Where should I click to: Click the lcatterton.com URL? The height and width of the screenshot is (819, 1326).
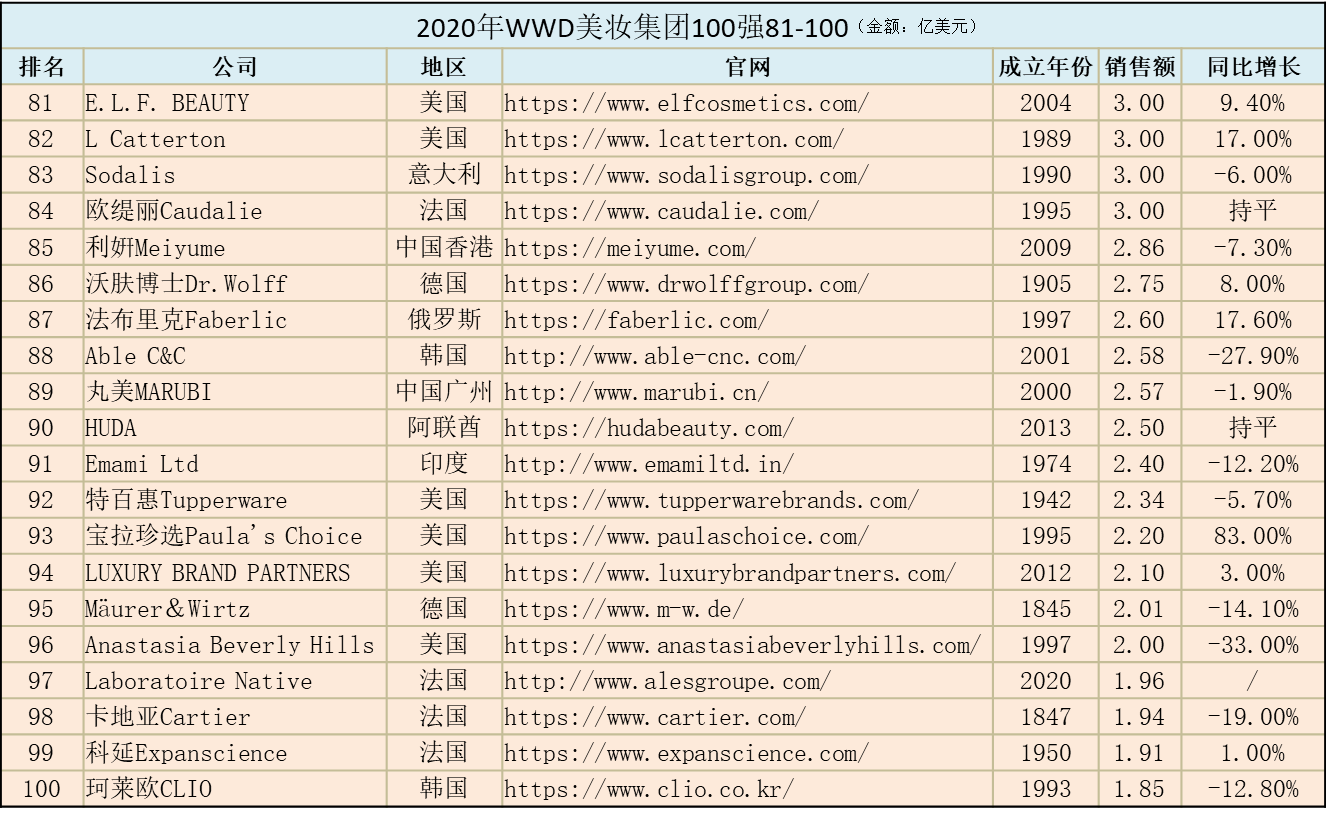pyautogui.click(x=673, y=139)
